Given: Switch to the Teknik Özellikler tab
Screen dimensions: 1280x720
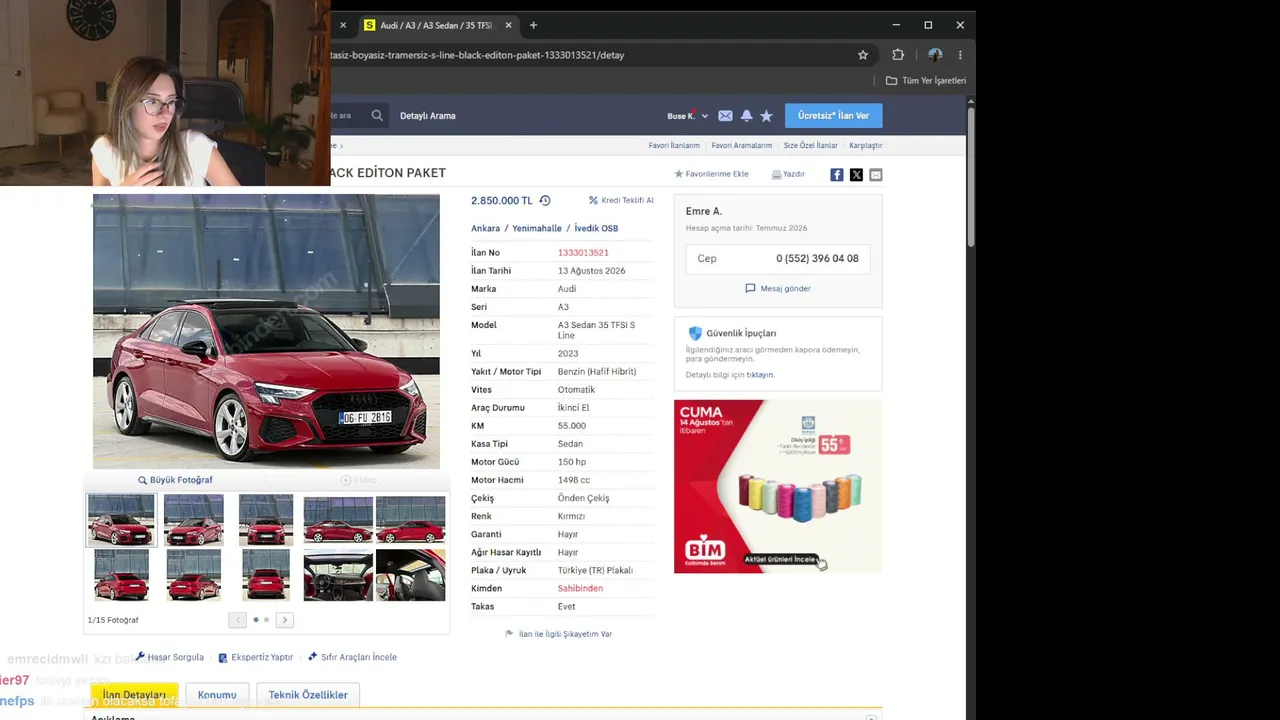Looking at the screenshot, I should (308, 695).
